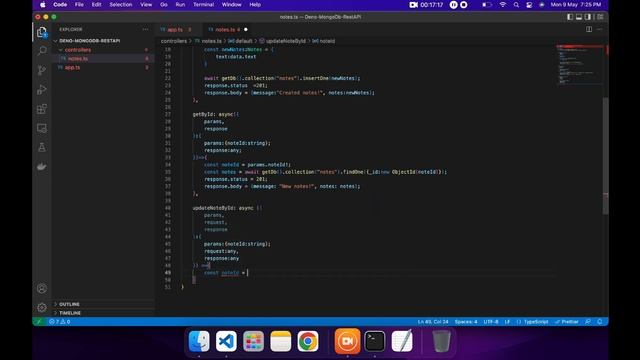Open the errors and warnings count

tap(60, 322)
